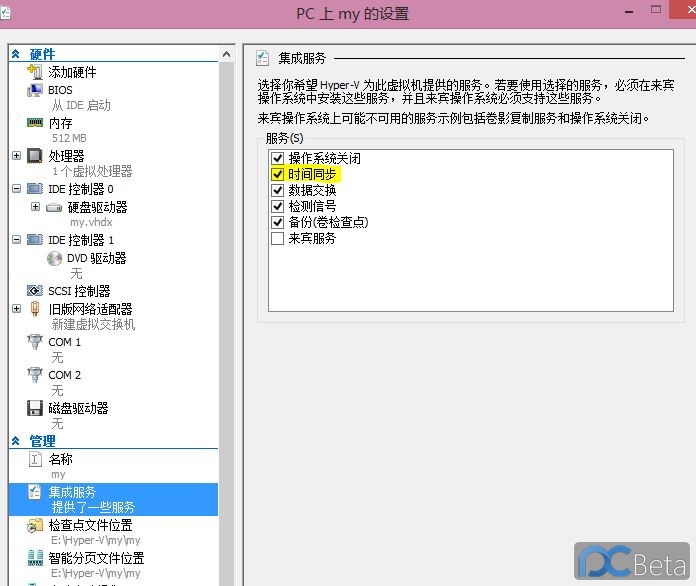Toggle the 时间同步 checkbox

(x=278, y=174)
